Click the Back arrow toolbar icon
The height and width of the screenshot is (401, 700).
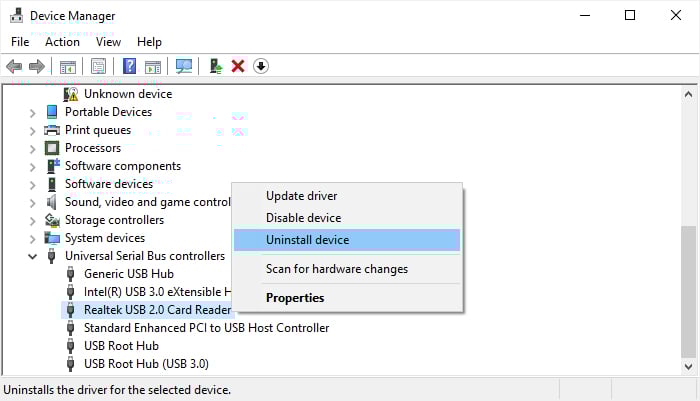click(14, 67)
